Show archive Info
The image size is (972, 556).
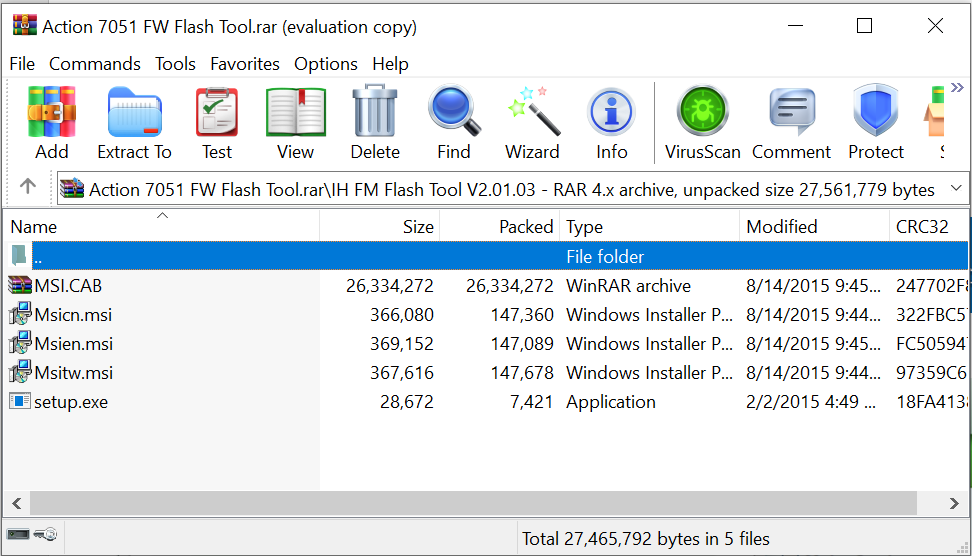click(612, 123)
